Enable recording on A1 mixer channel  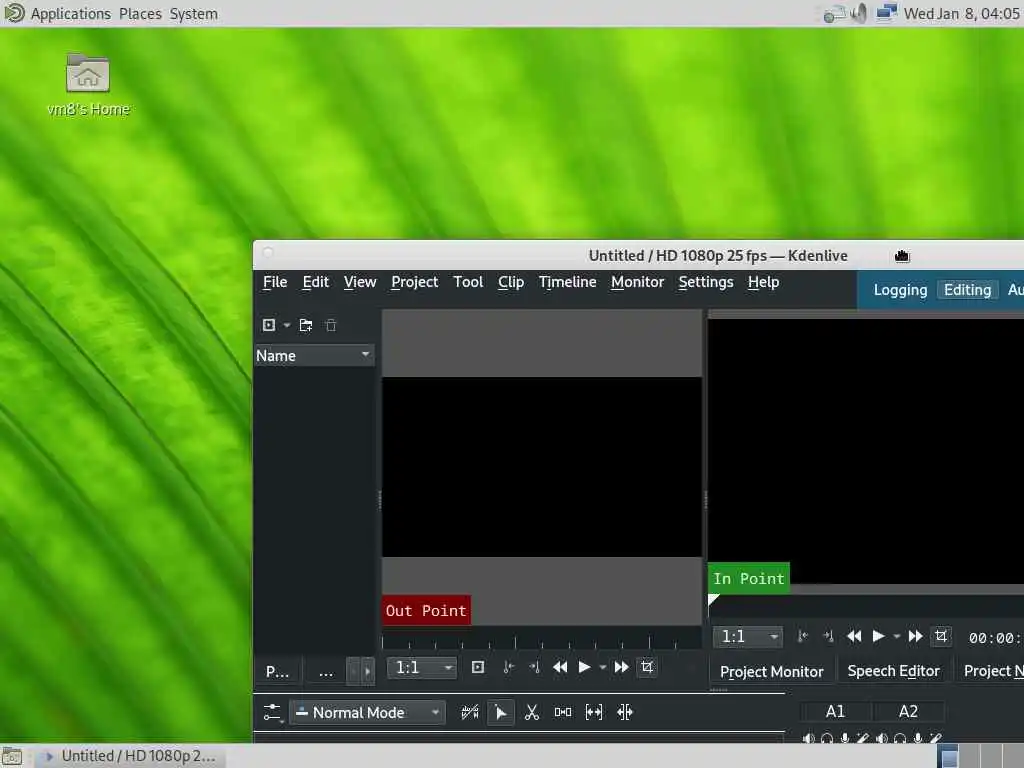pyautogui.click(x=845, y=738)
